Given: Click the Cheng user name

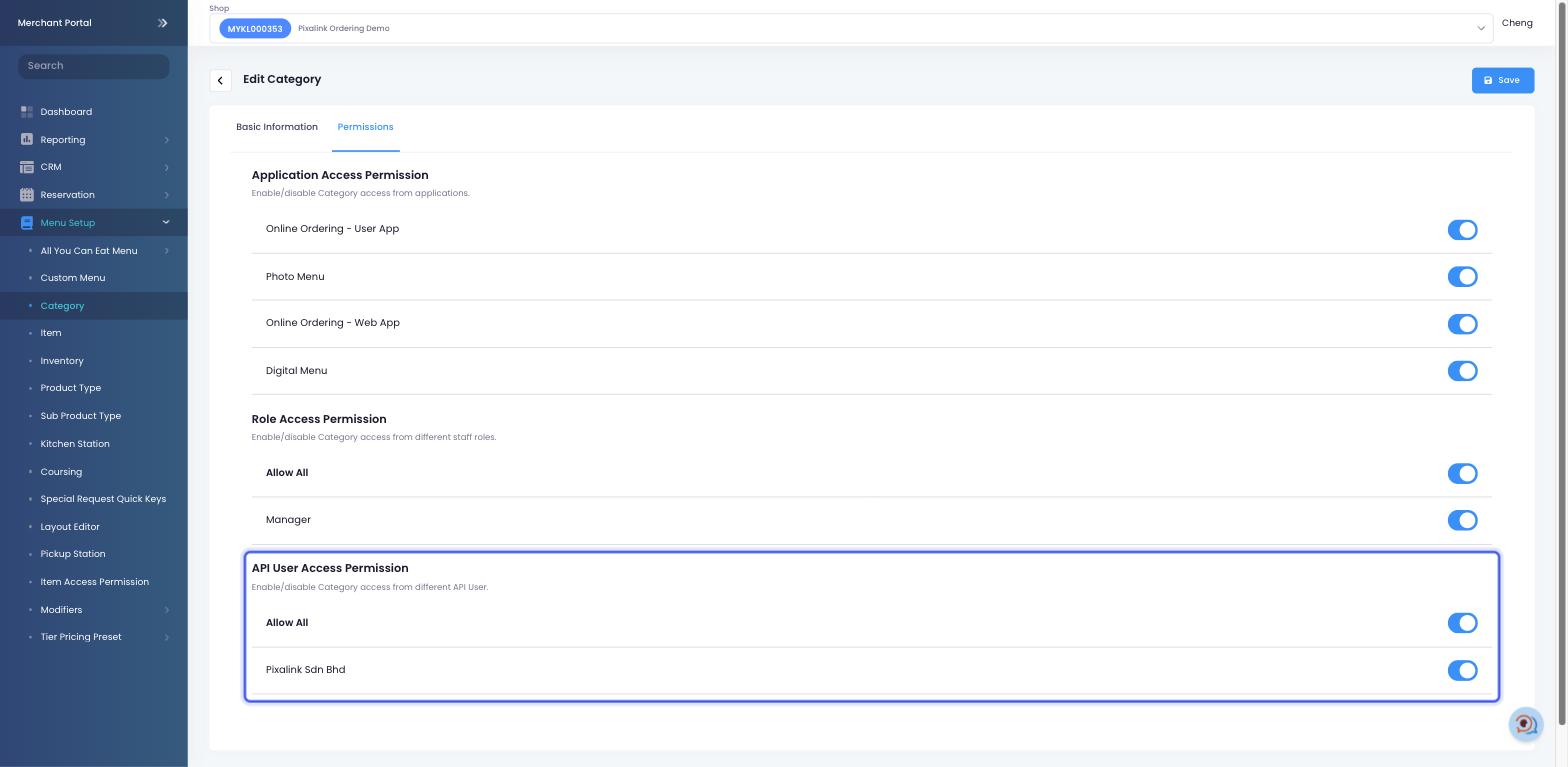Looking at the screenshot, I should pyautogui.click(x=1517, y=23).
